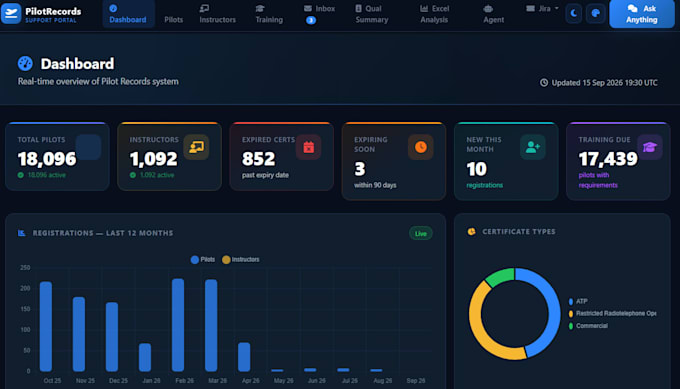This screenshot has height=389, width=680.
Task: Go to Qual Summary page
Action: pos(372,14)
